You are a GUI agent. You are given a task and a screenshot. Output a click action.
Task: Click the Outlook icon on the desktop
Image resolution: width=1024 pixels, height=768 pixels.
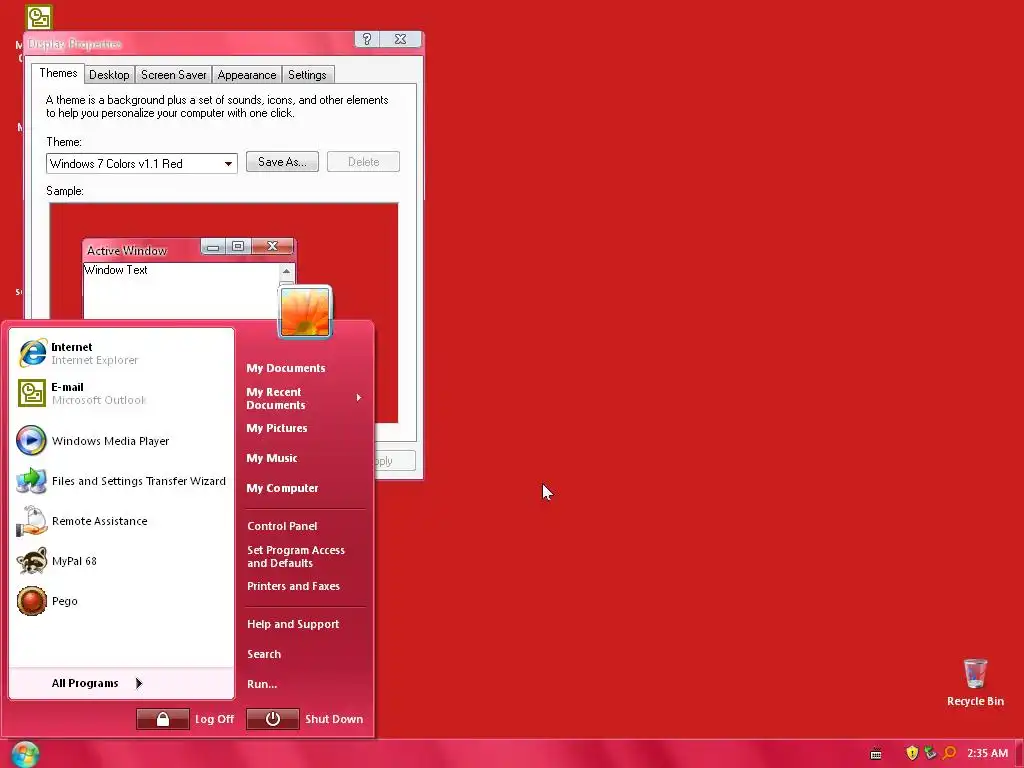[39, 18]
